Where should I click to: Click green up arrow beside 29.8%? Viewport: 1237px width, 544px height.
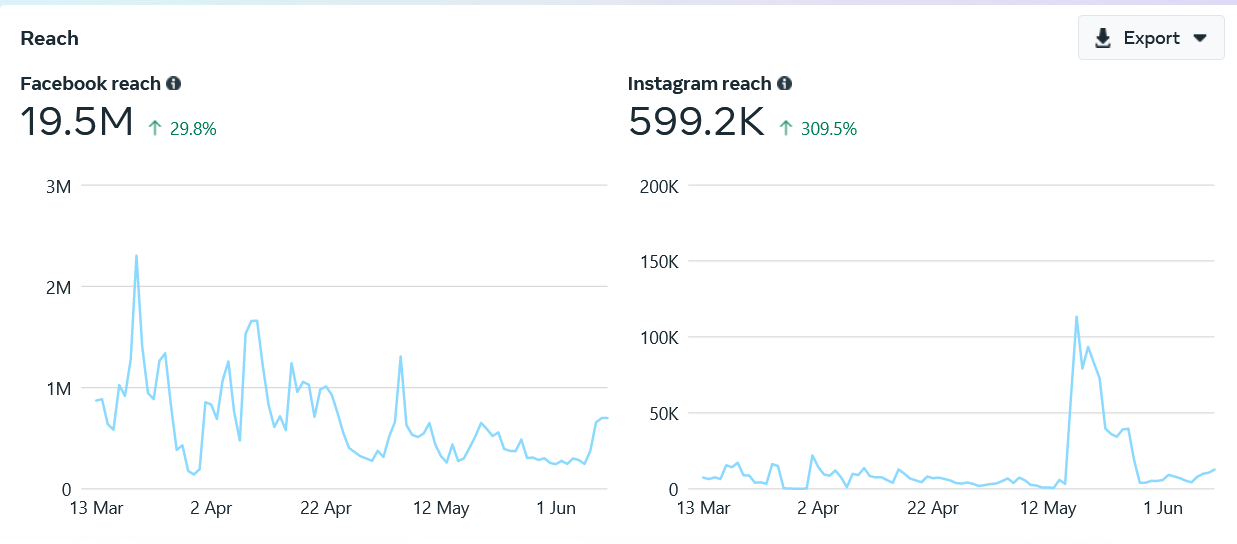pos(155,128)
